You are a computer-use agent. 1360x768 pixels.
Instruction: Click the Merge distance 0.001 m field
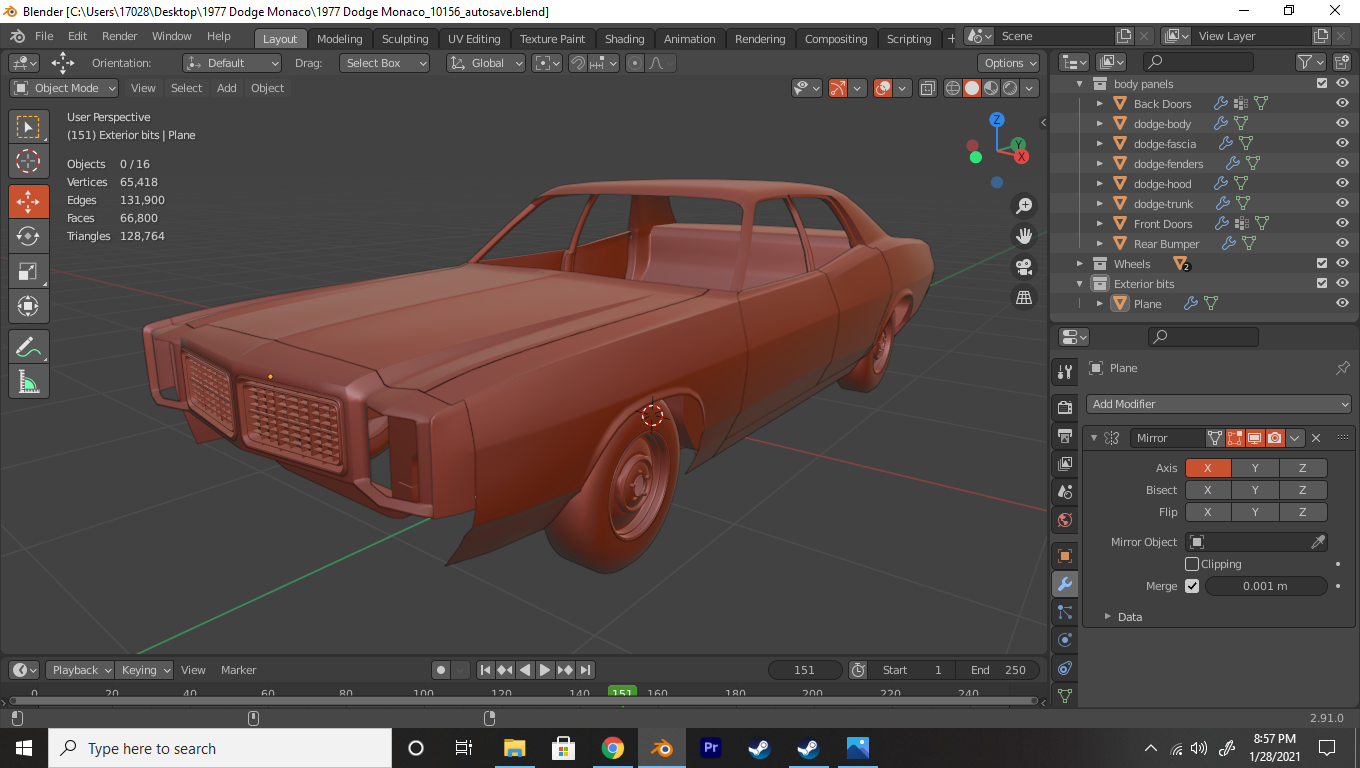(x=1265, y=586)
